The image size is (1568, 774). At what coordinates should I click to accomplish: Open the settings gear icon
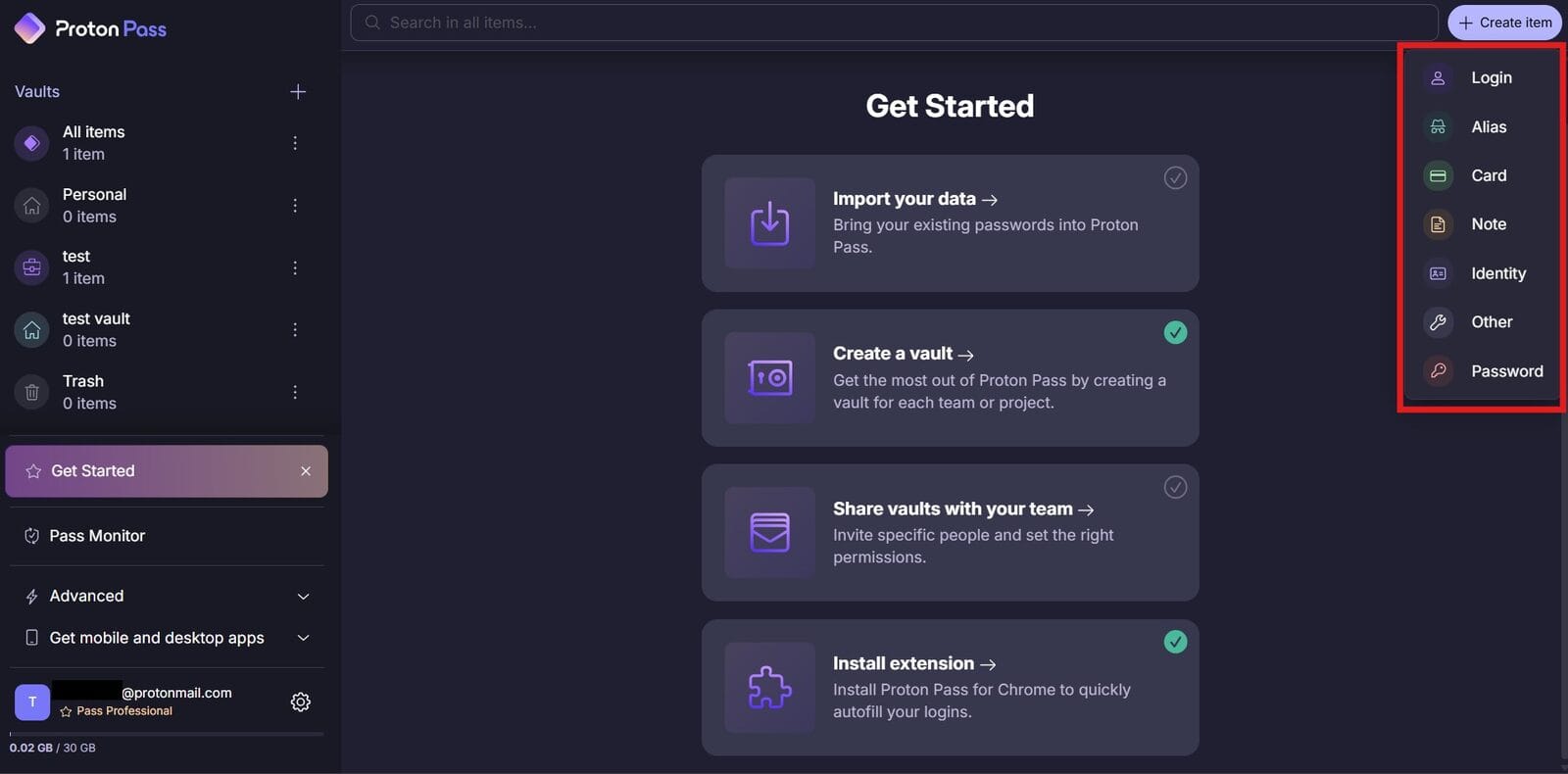pos(301,701)
